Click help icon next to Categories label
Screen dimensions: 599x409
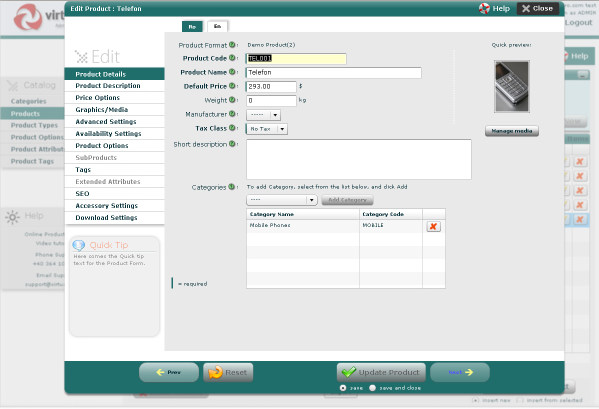[x=232, y=187]
